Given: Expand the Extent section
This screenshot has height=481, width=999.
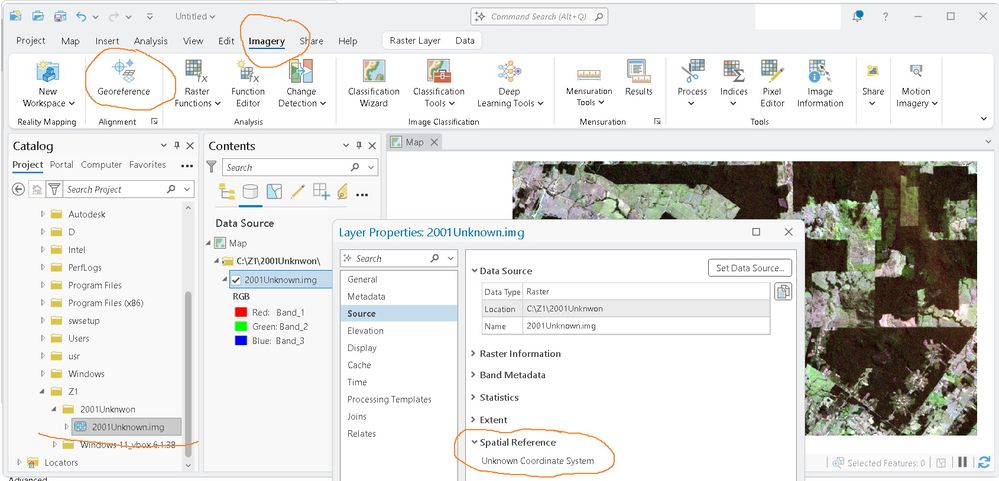Looking at the screenshot, I should pos(473,419).
